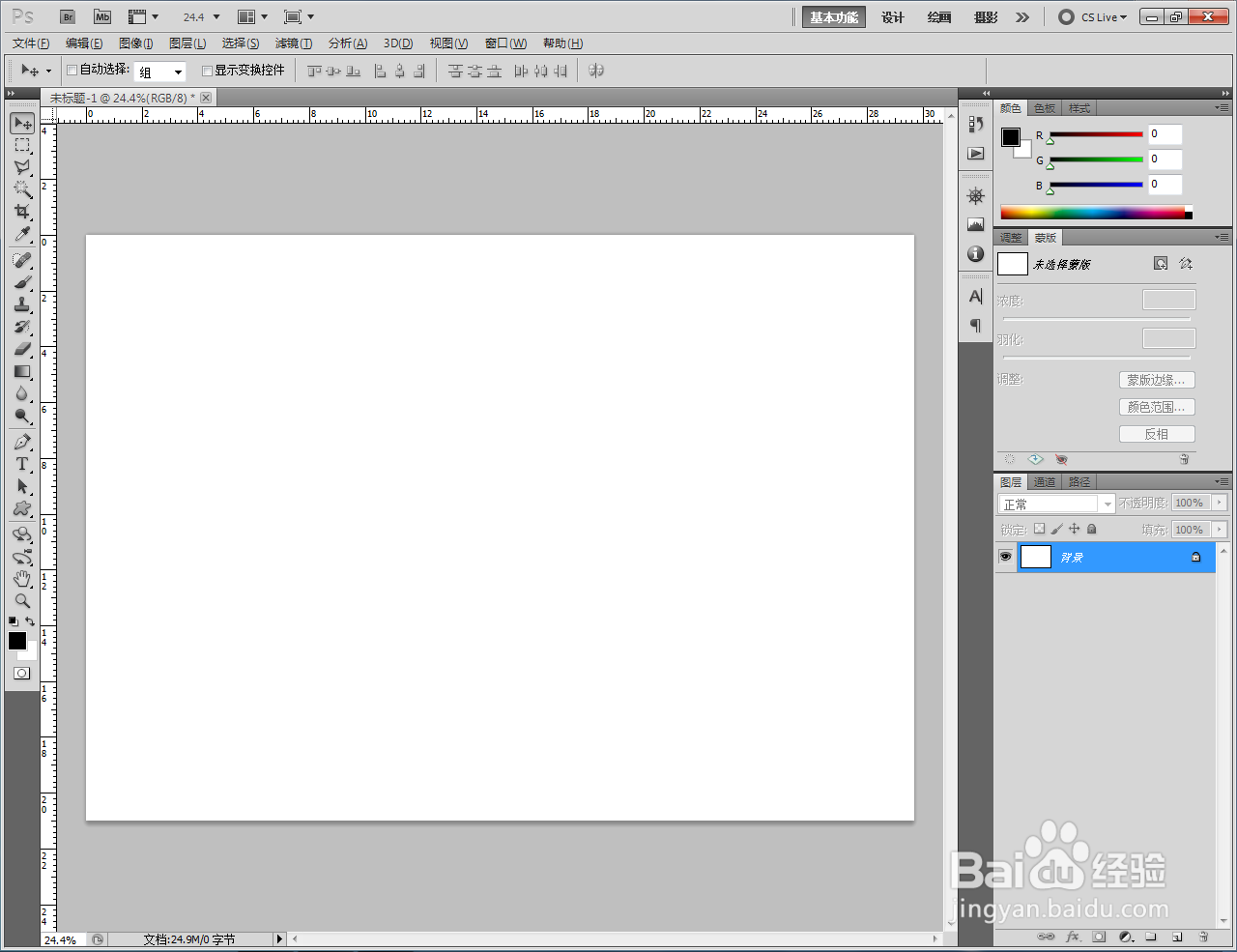
Task: Choose the Hand tool
Action: (x=22, y=579)
